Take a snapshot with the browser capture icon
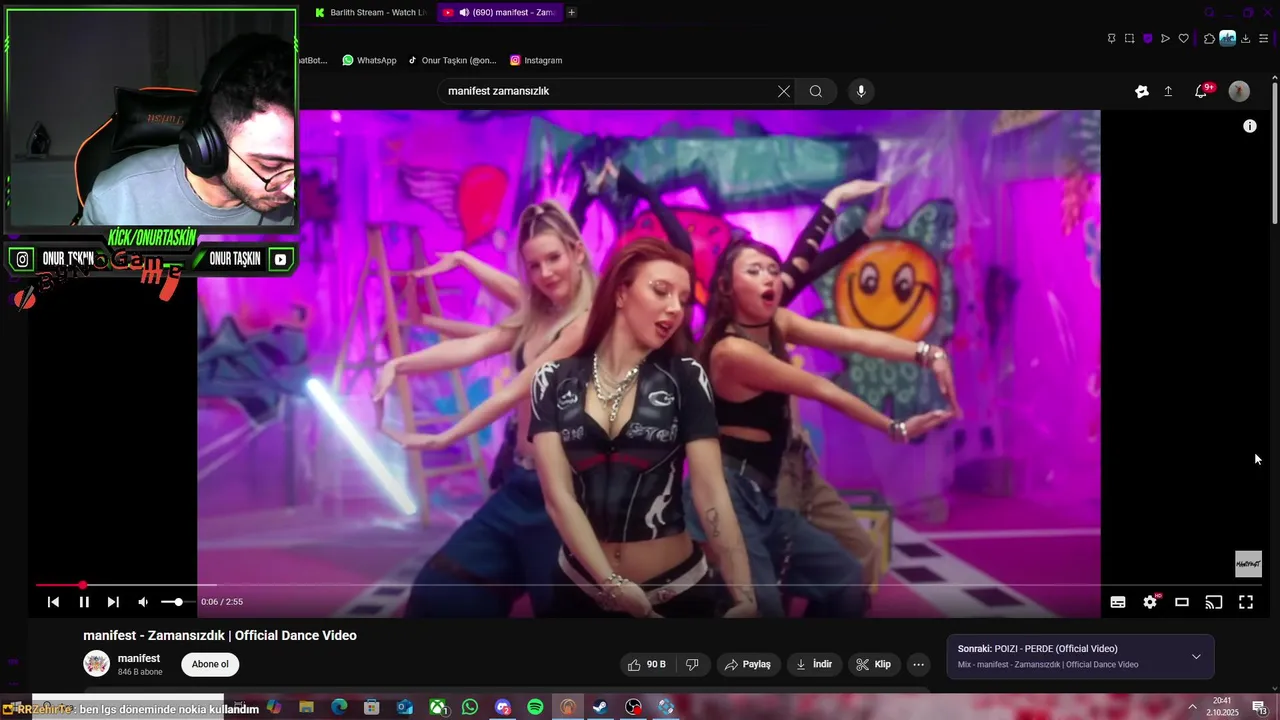The height and width of the screenshot is (720, 1280). pyautogui.click(x=1129, y=38)
